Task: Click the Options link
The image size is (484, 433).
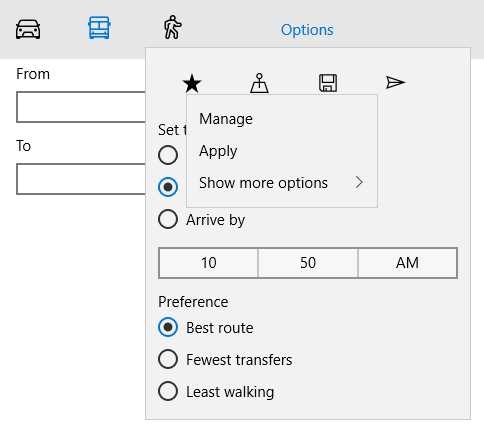Action: tap(307, 30)
